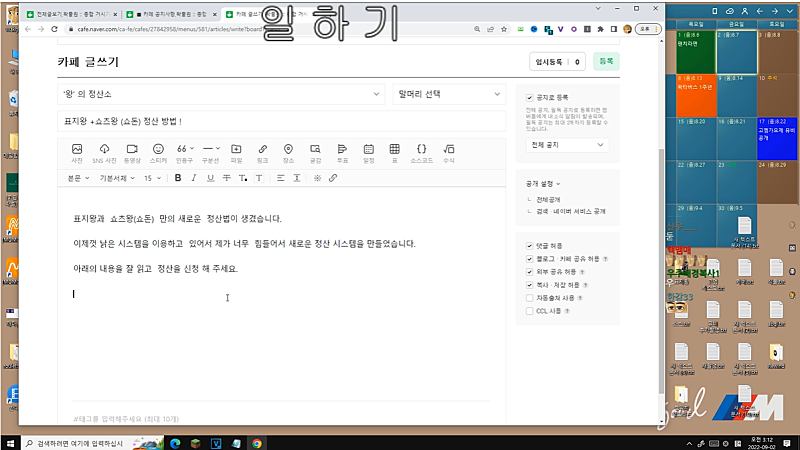
Task: Enable 자동출처 사용 checkbox
Action: (530, 297)
